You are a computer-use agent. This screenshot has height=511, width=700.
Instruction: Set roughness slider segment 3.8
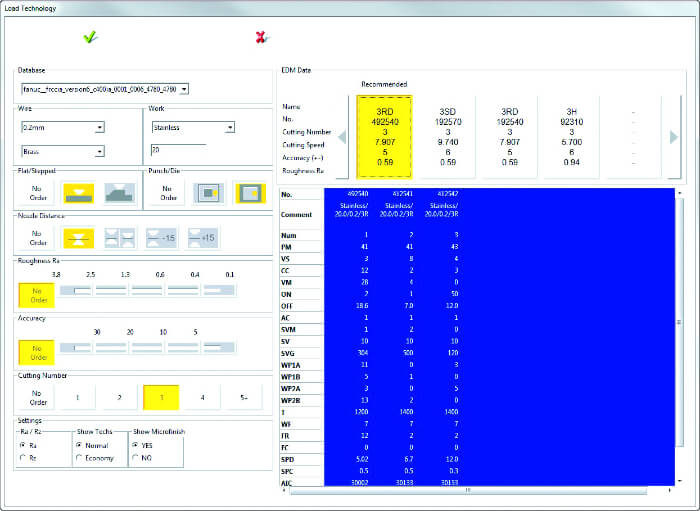[x=75, y=291]
